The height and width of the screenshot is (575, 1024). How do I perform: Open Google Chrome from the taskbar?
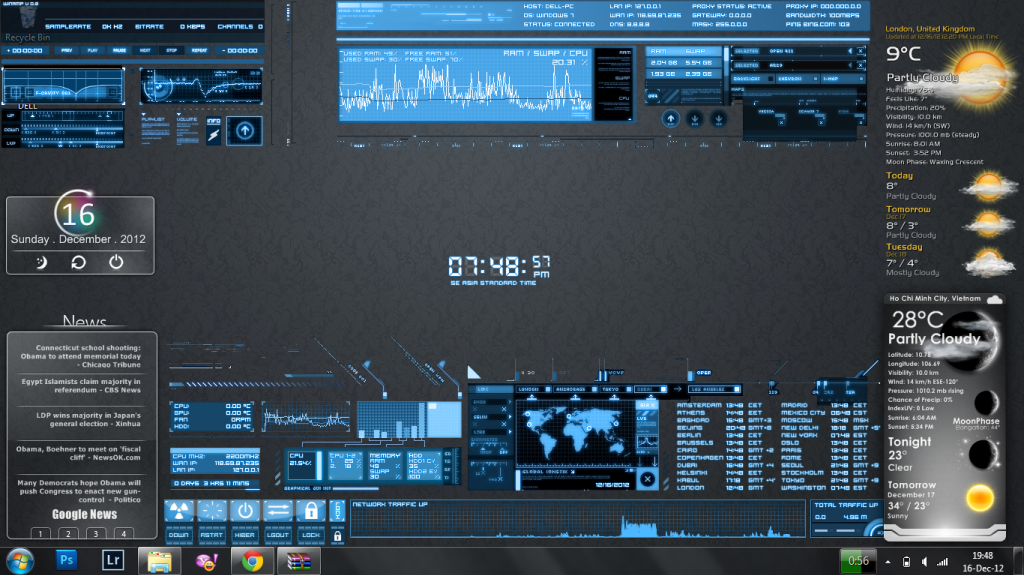click(x=252, y=561)
